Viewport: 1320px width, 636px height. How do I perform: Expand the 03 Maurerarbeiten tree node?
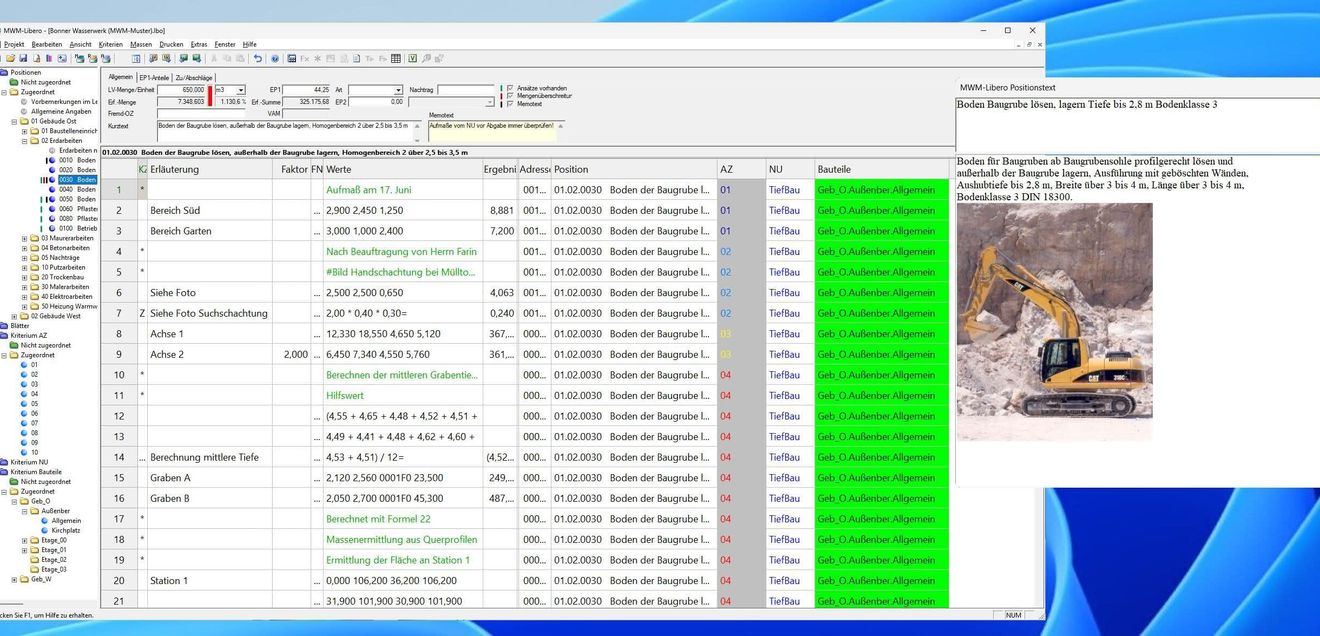coord(25,238)
